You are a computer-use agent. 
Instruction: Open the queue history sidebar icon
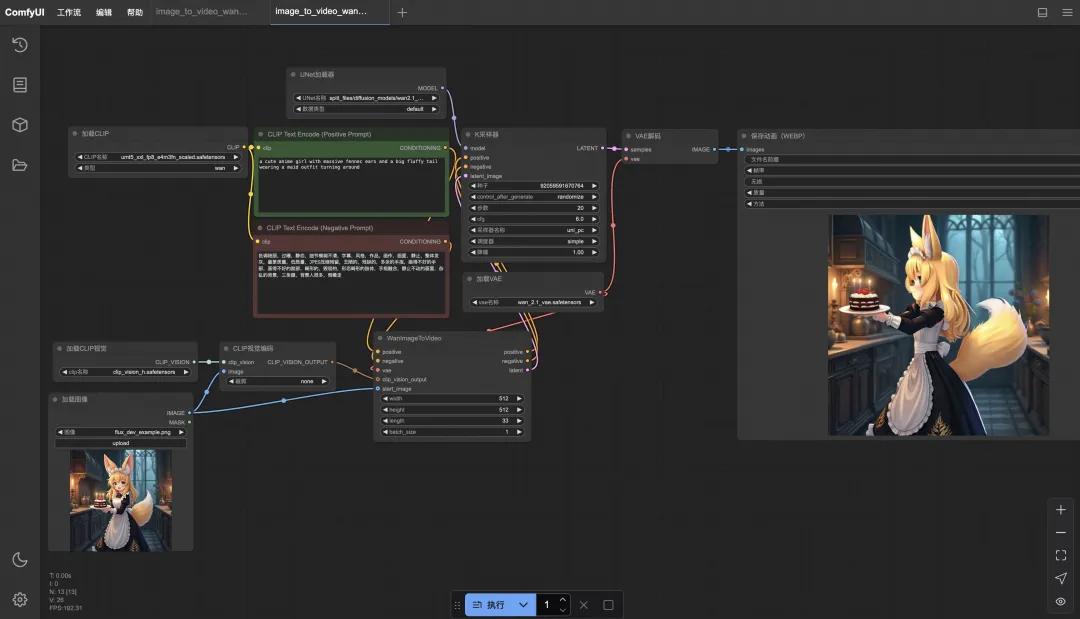(x=20, y=45)
